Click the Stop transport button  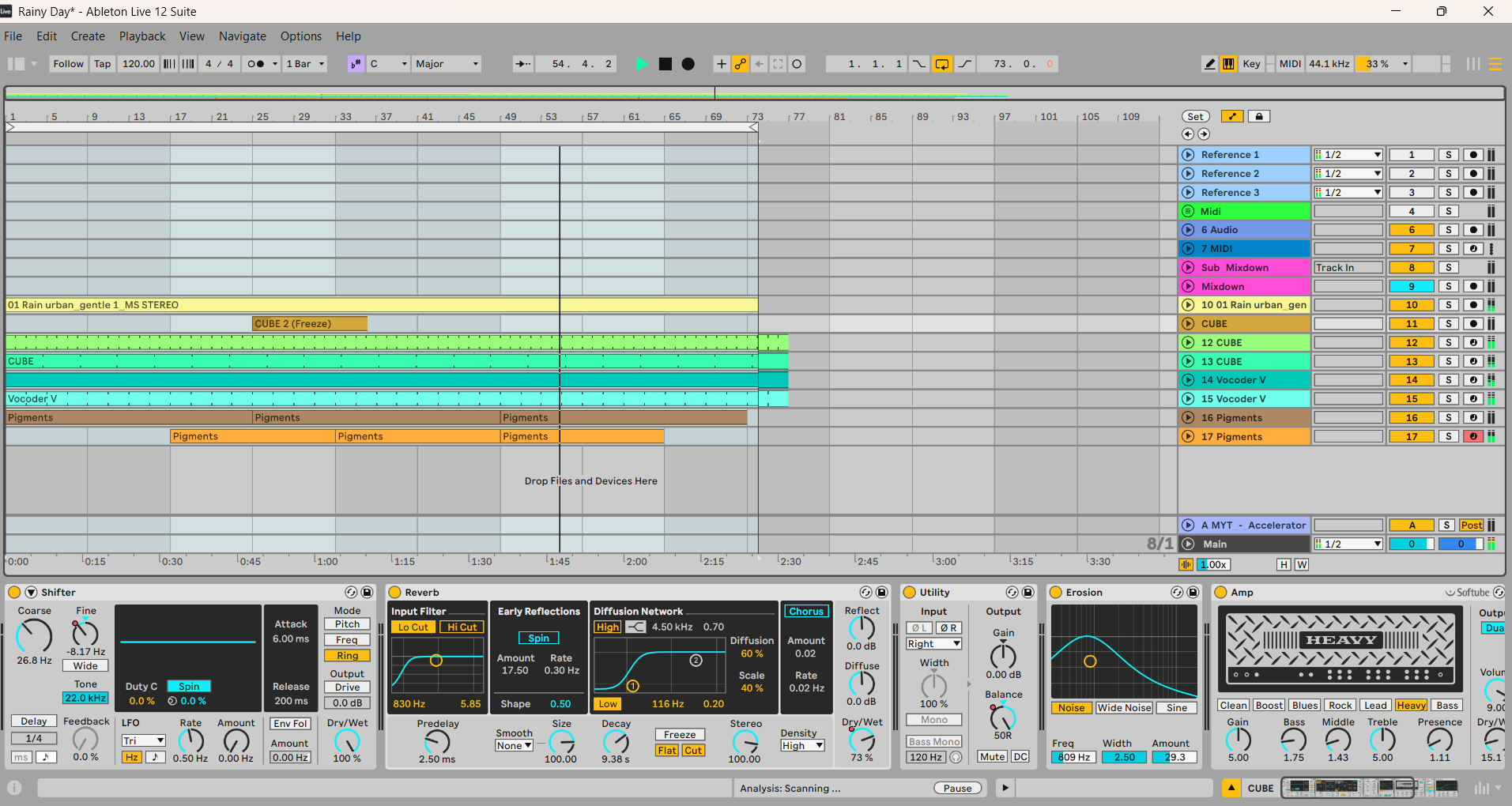pos(666,64)
